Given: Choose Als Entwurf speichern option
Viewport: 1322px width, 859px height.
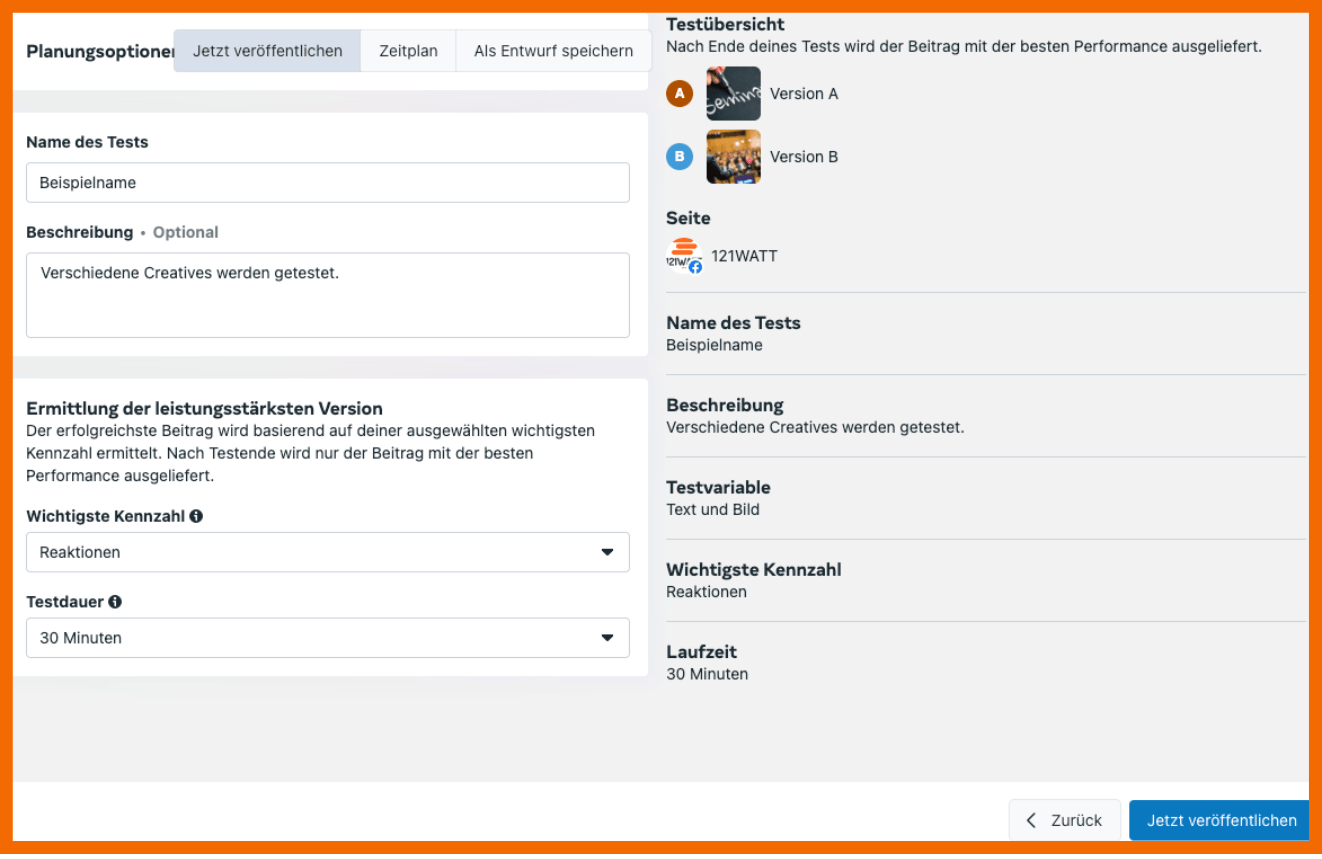Looking at the screenshot, I should [x=553, y=51].
